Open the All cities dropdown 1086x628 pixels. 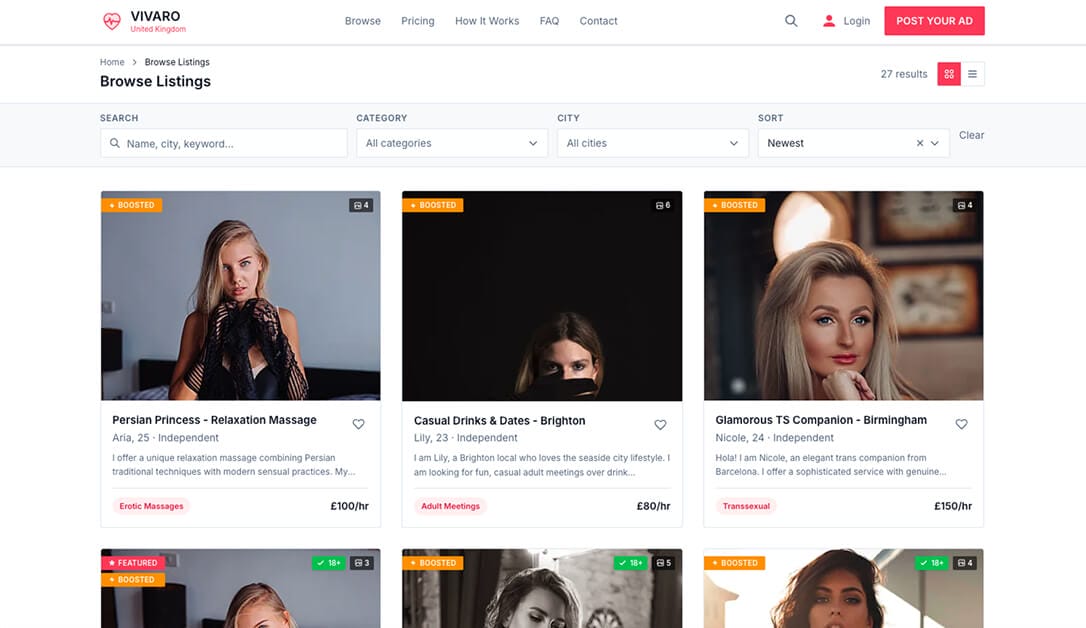[652, 143]
